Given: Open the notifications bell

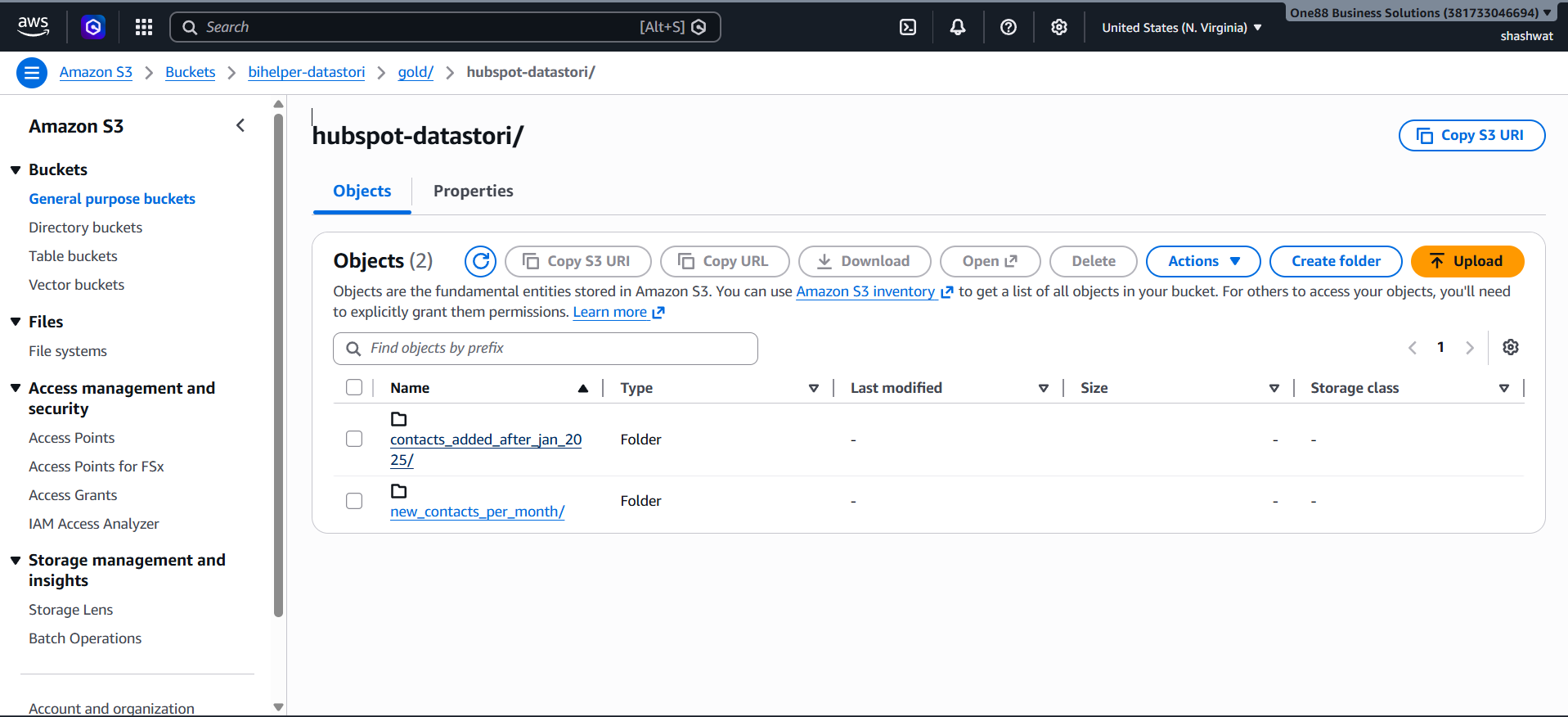Looking at the screenshot, I should [958, 27].
